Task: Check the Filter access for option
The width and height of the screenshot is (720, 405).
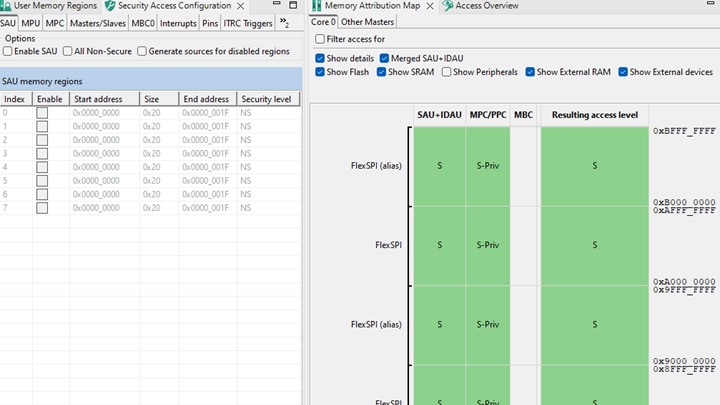Action: point(319,39)
